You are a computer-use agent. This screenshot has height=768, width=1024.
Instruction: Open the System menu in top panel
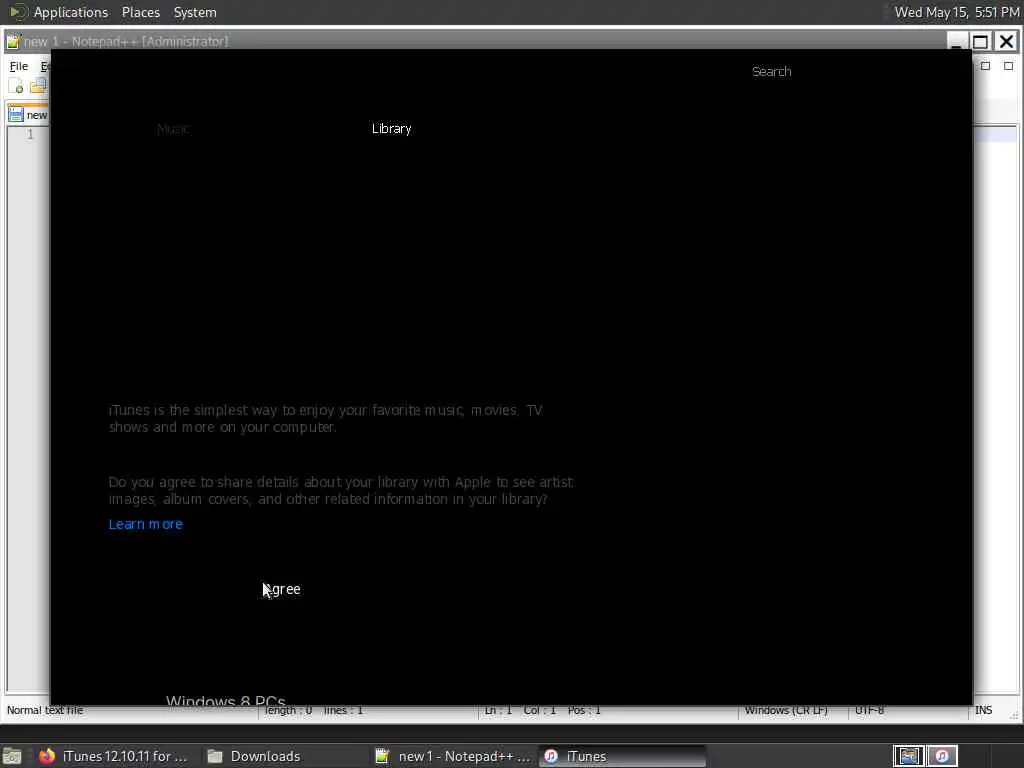pos(195,12)
